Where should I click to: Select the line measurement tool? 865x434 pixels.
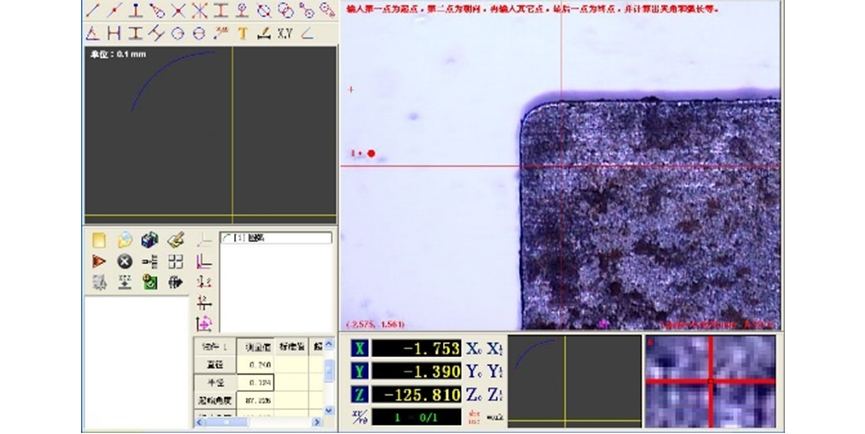93,11
